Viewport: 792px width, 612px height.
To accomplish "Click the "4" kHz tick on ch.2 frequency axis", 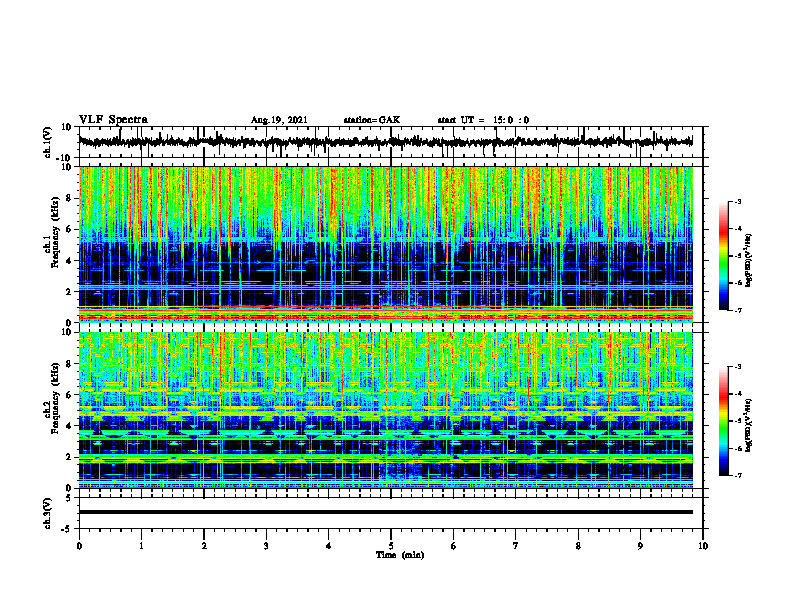I will (x=70, y=426).
